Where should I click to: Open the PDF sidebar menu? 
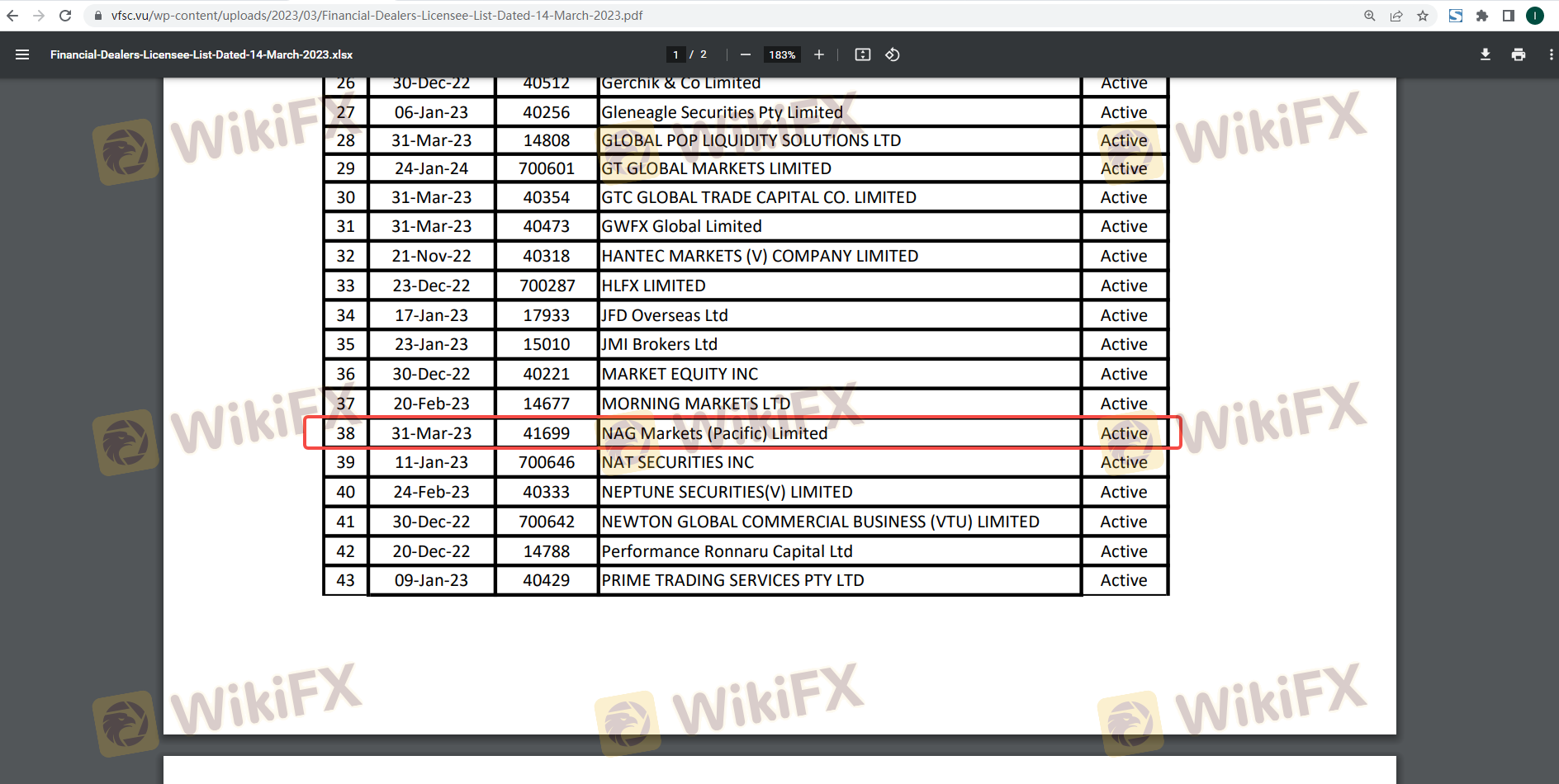point(22,54)
